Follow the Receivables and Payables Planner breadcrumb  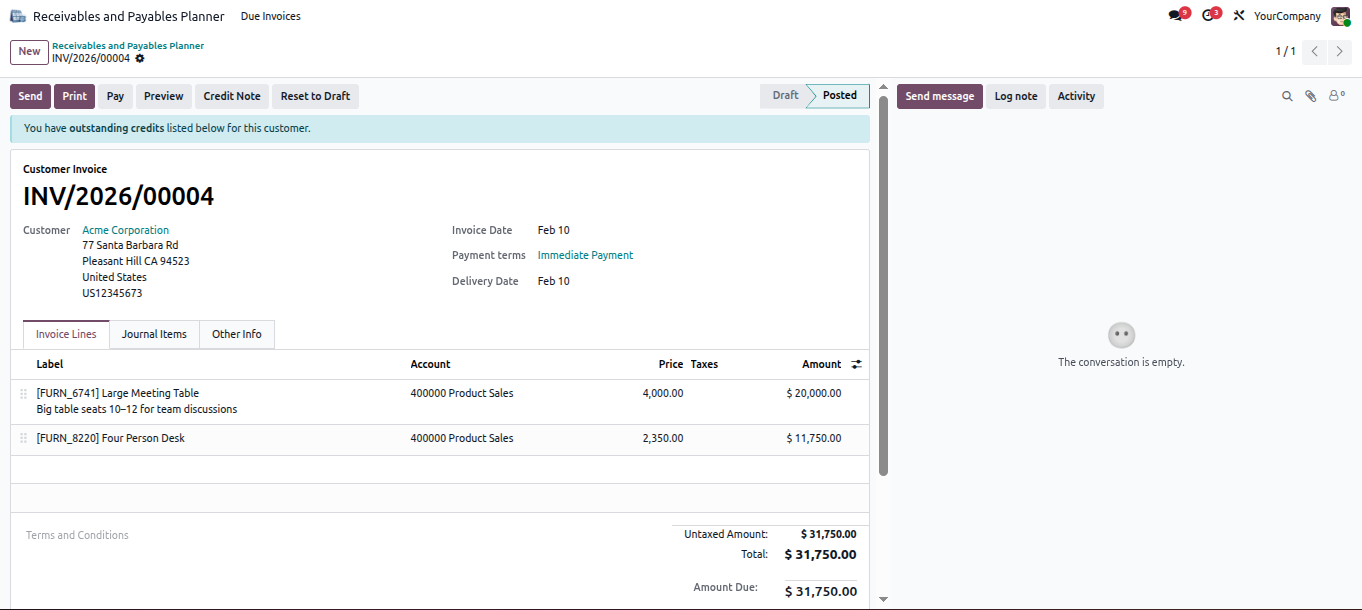click(128, 46)
